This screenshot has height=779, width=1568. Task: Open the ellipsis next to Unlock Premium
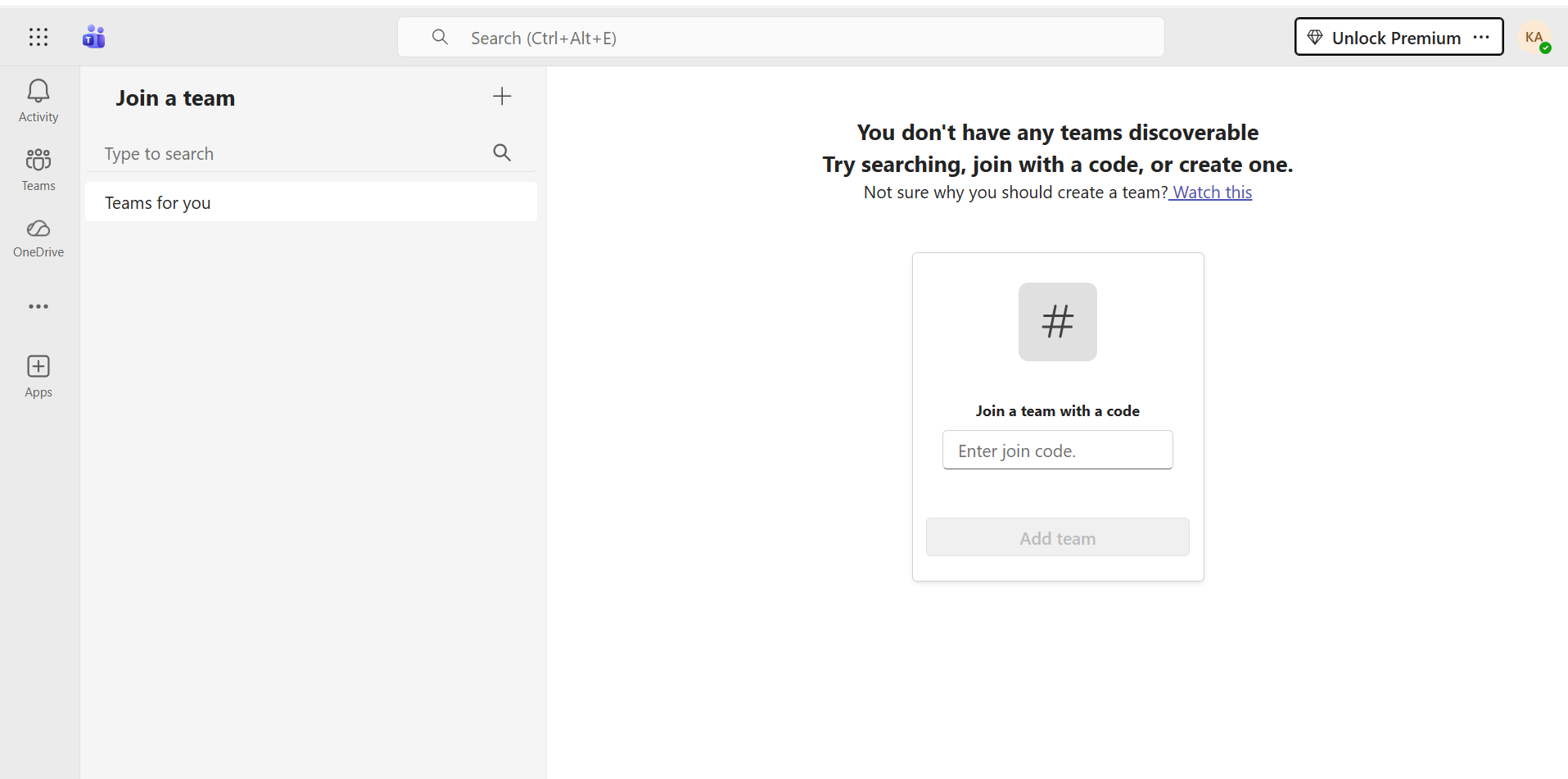coord(1481,37)
